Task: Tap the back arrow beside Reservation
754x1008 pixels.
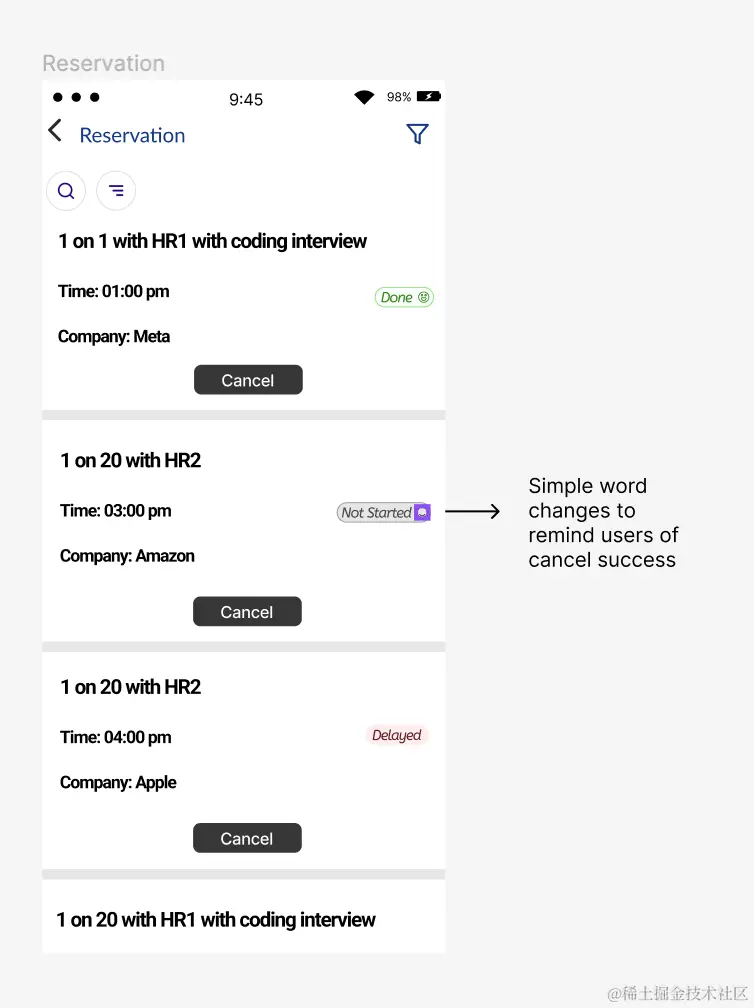Action: pyautogui.click(x=55, y=132)
